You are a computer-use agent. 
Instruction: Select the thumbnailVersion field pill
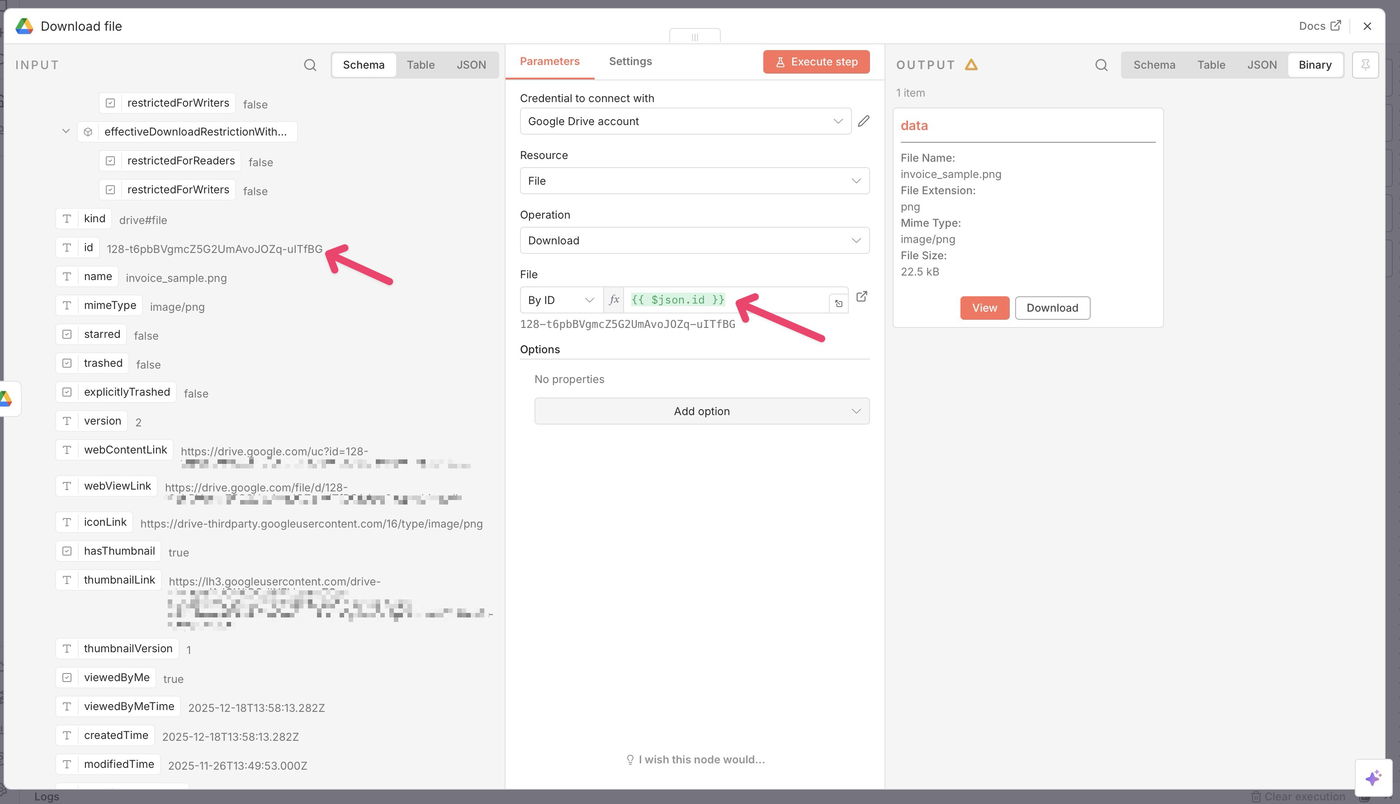click(118, 649)
